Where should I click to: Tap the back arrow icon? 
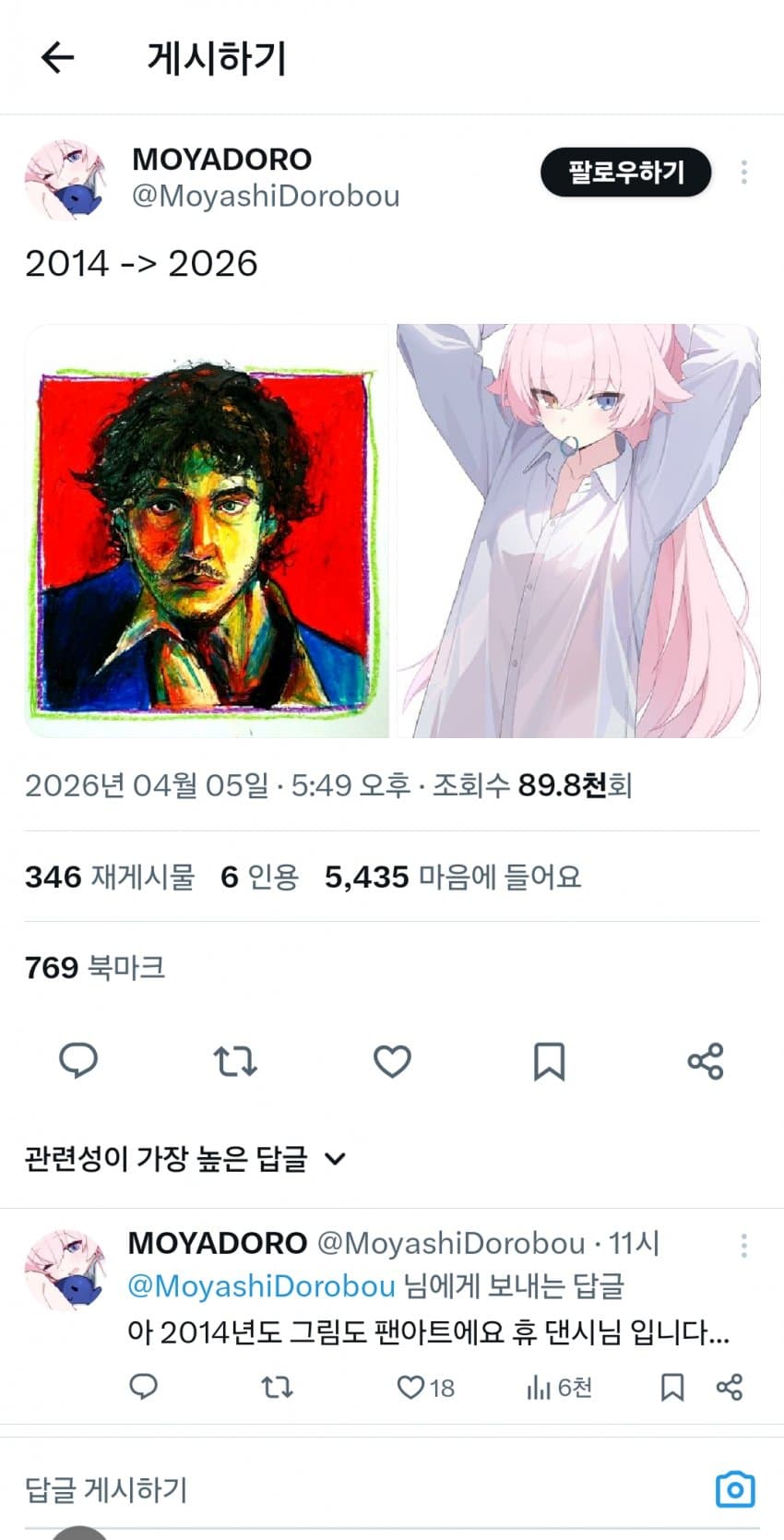pos(57,57)
